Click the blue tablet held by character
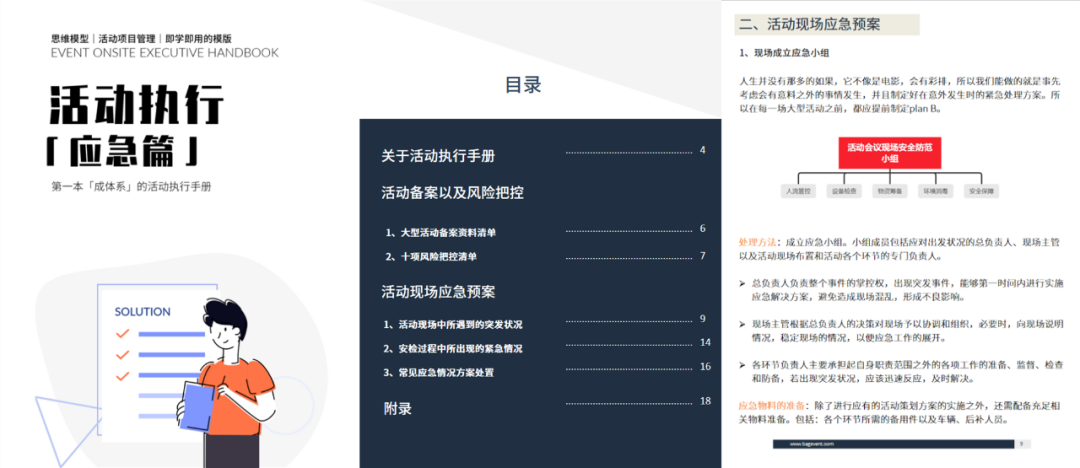This screenshot has width=1080, height=468. (x=198, y=407)
